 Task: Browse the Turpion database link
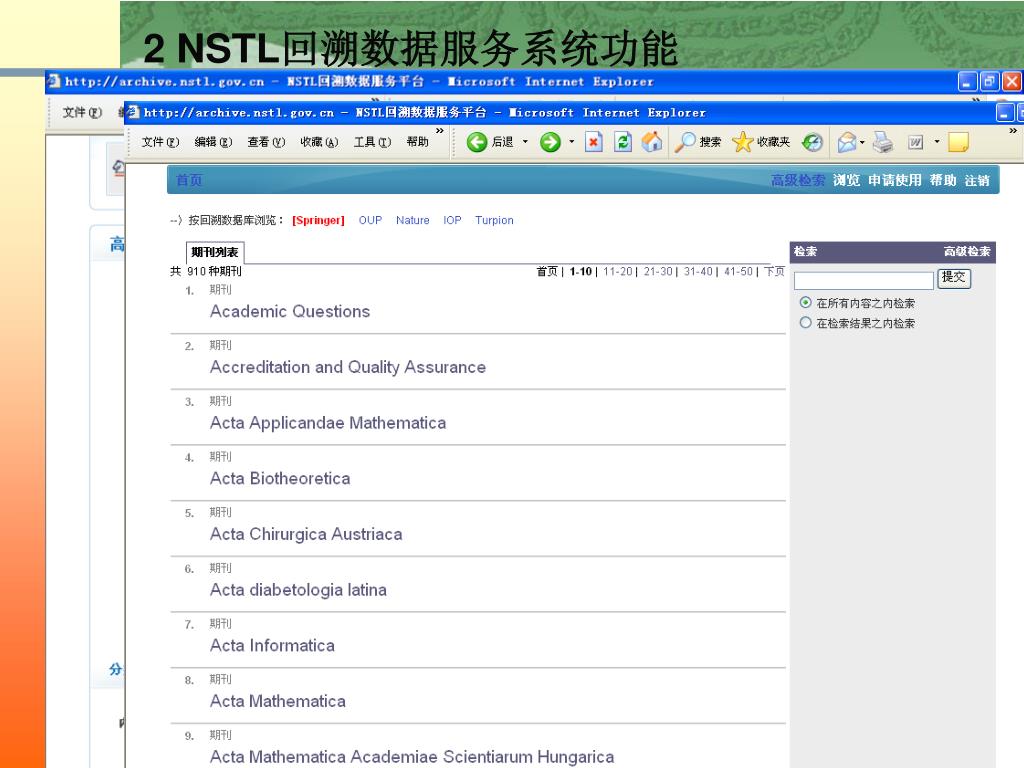[x=494, y=220]
